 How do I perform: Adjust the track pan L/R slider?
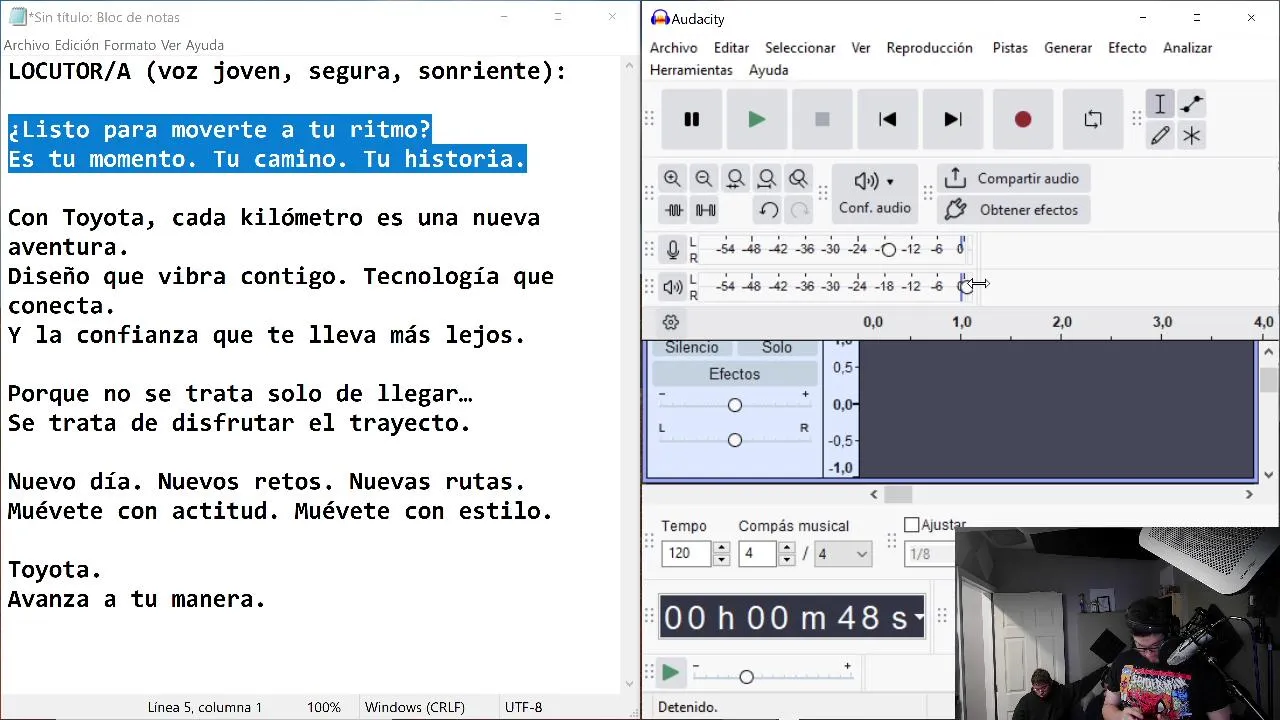pos(735,440)
